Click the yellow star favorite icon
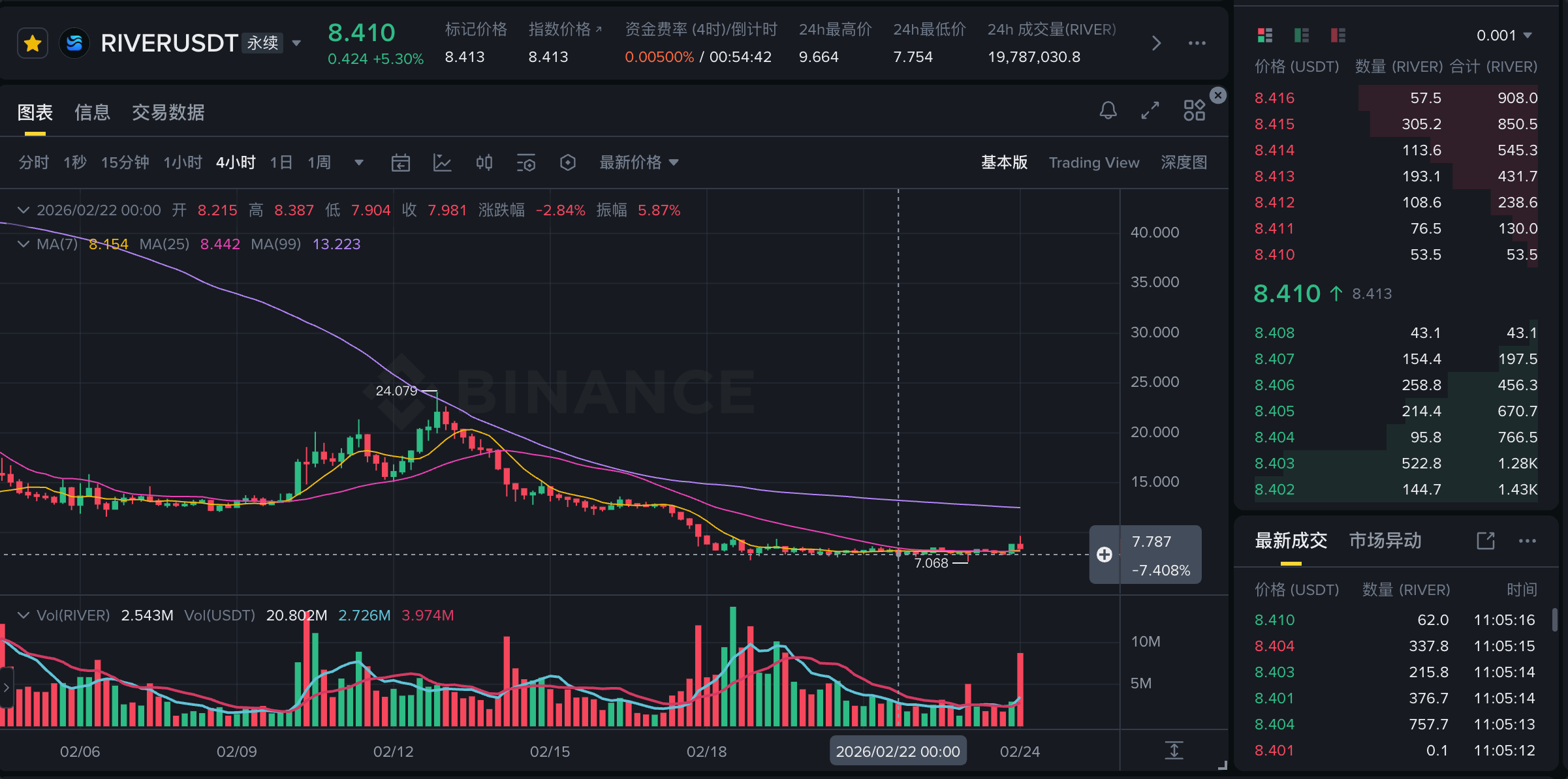This screenshot has width=1568, height=779. (x=33, y=44)
